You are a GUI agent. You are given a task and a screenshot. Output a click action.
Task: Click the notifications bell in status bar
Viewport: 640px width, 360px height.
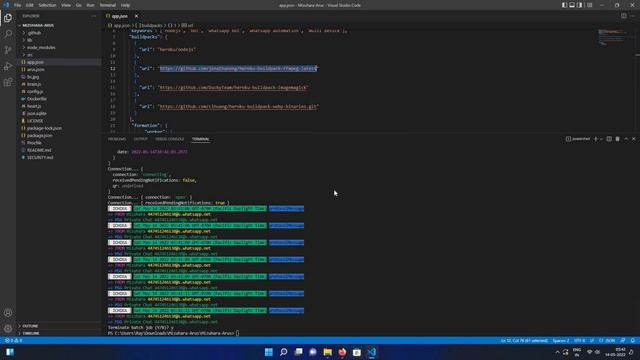pyautogui.click(x=633, y=340)
